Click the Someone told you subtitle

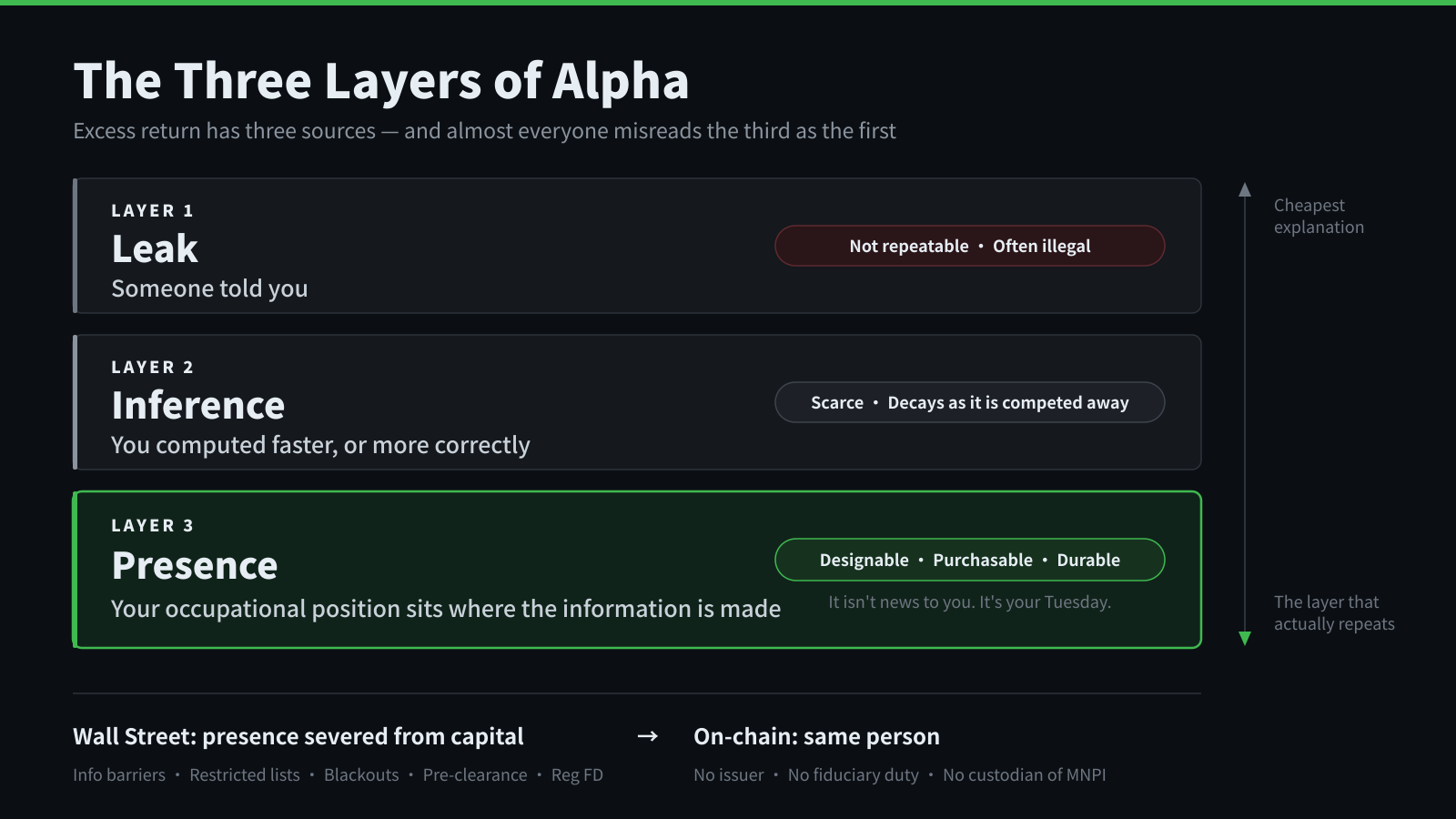pyautogui.click(x=209, y=288)
